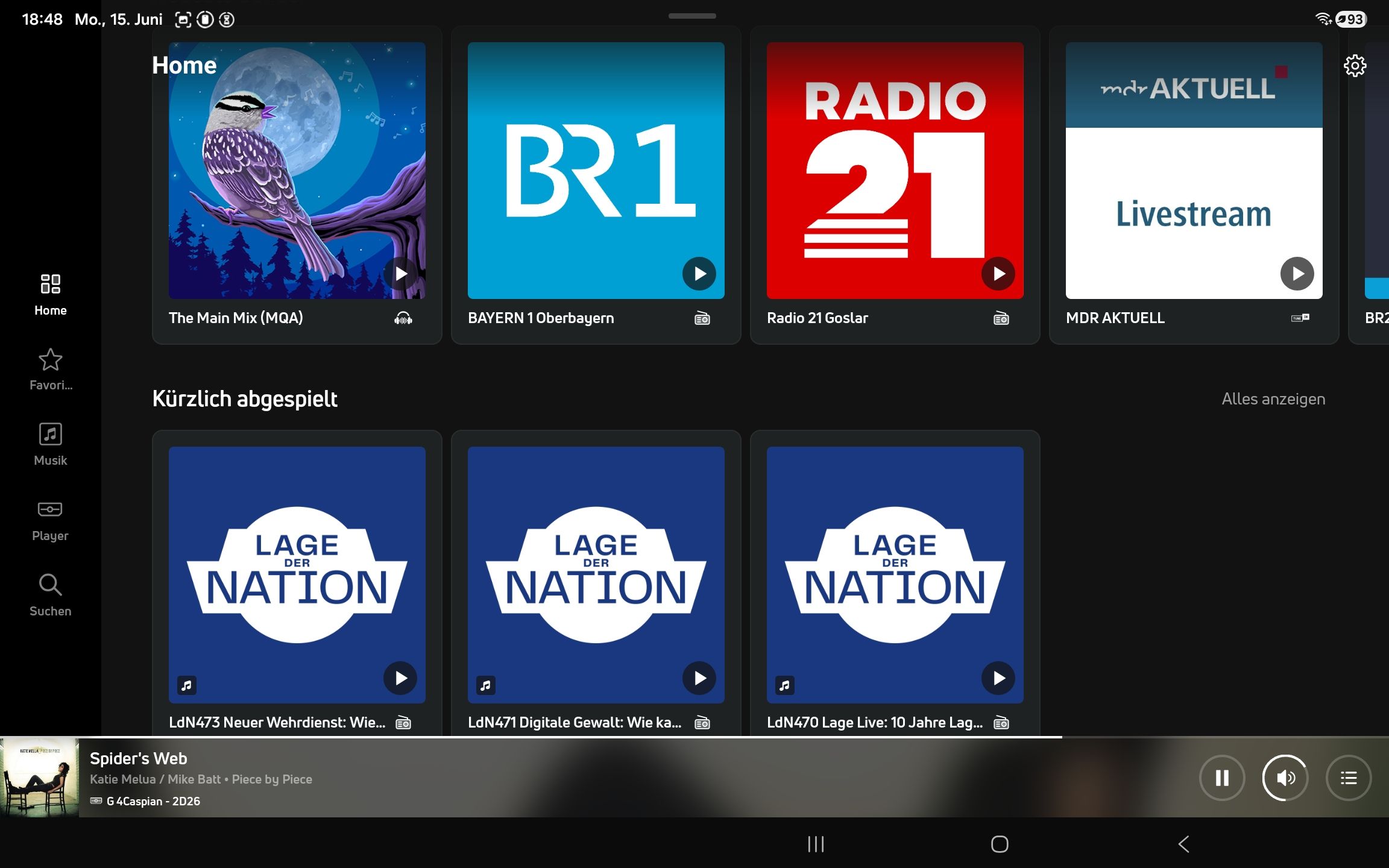Screen dimensions: 1389x868
Task: Click music note badge on LdN471 cover
Action: pos(486,685)
